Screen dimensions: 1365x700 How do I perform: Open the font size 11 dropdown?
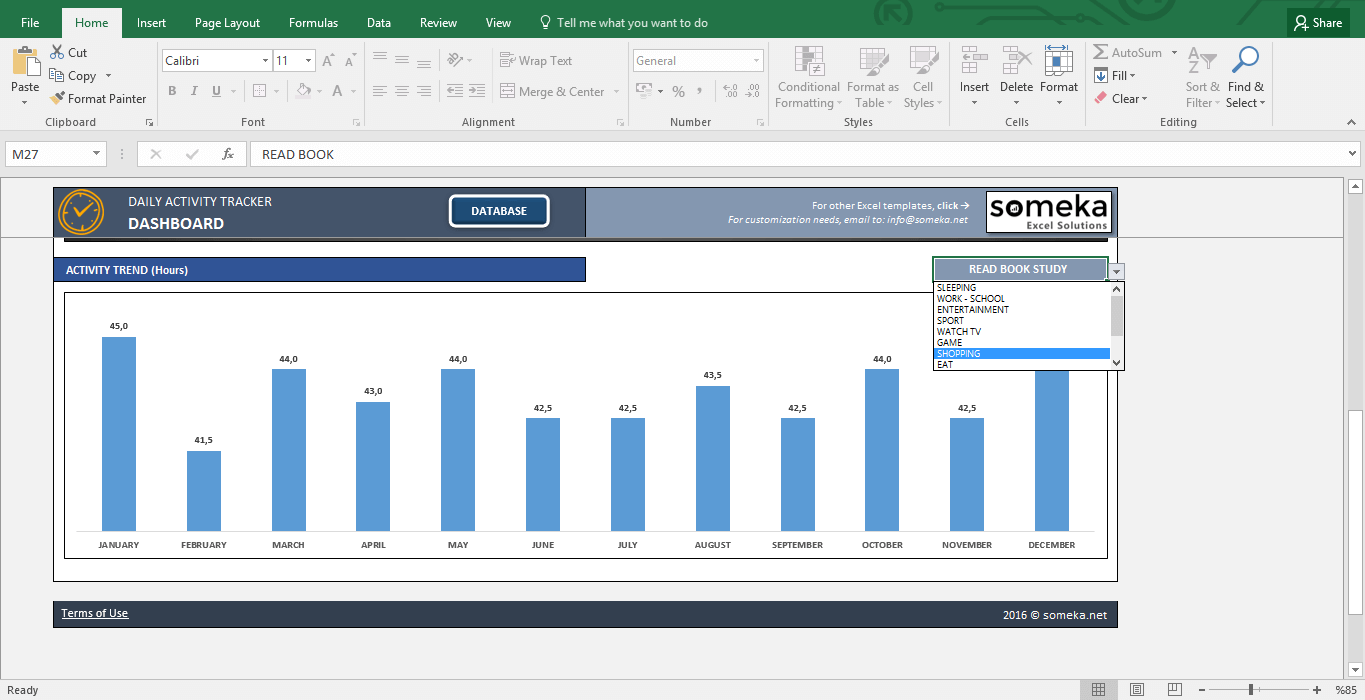(309, 61)
